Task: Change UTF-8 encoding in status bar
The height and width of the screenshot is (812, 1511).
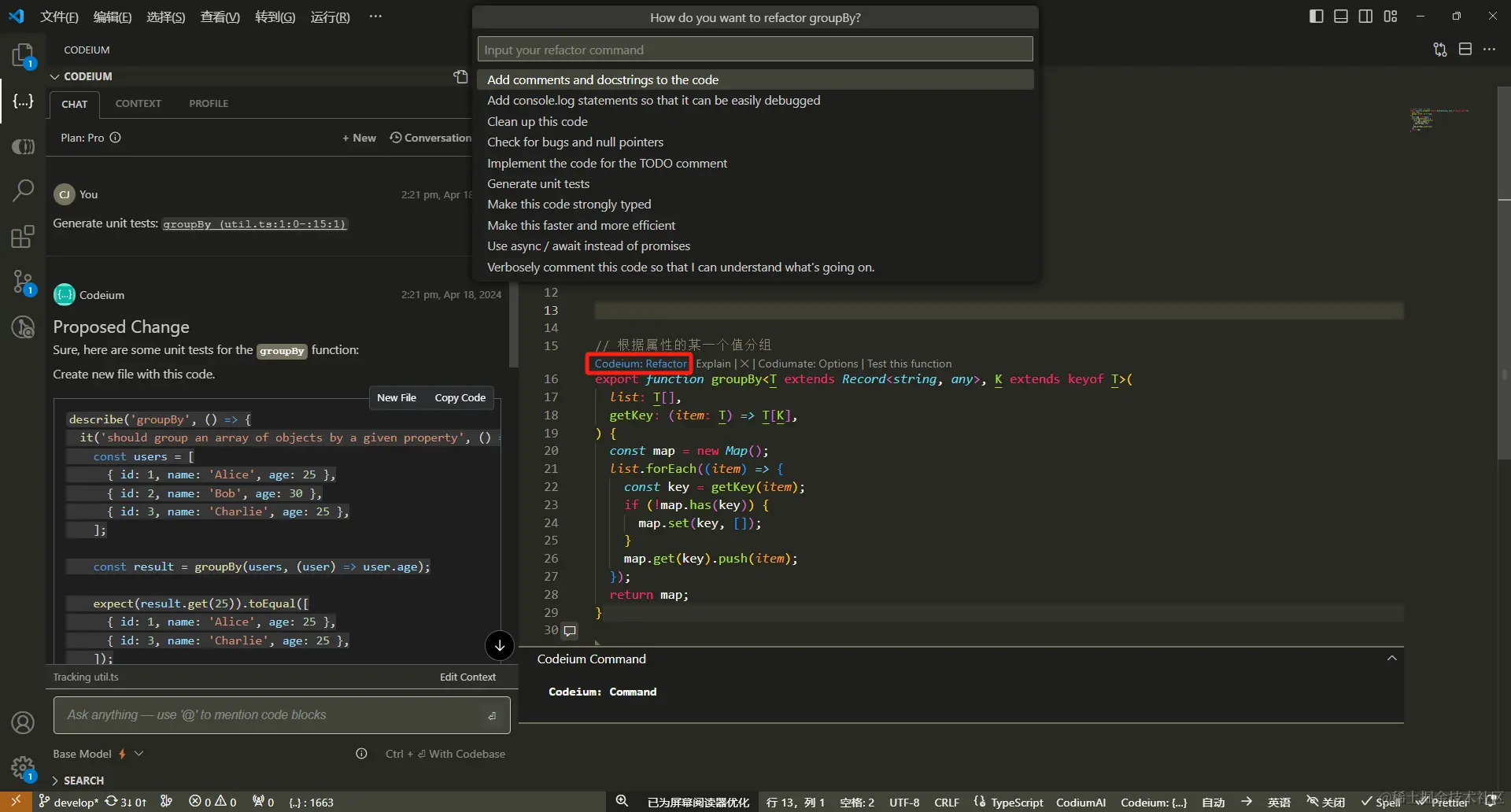Action: pyautogui.click(x=904, y=802)
